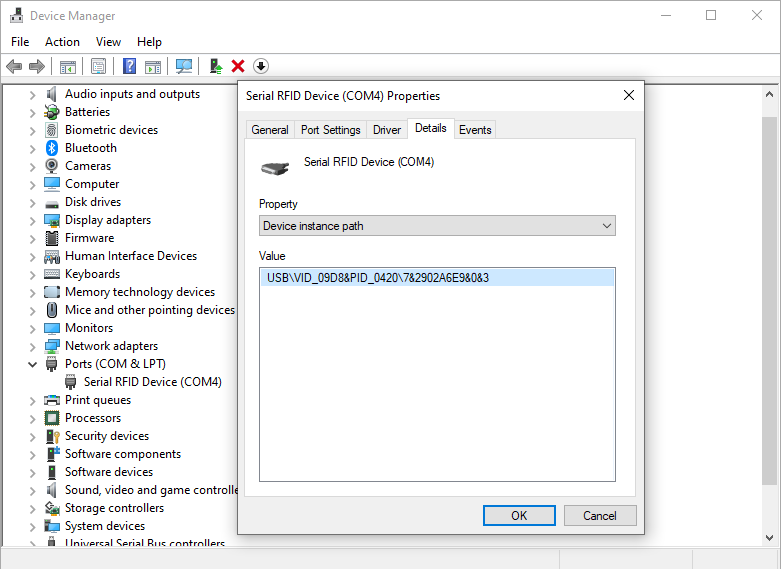Click the red Uninstall device icon
Screen dimensions: 781x569
(238, 67)
